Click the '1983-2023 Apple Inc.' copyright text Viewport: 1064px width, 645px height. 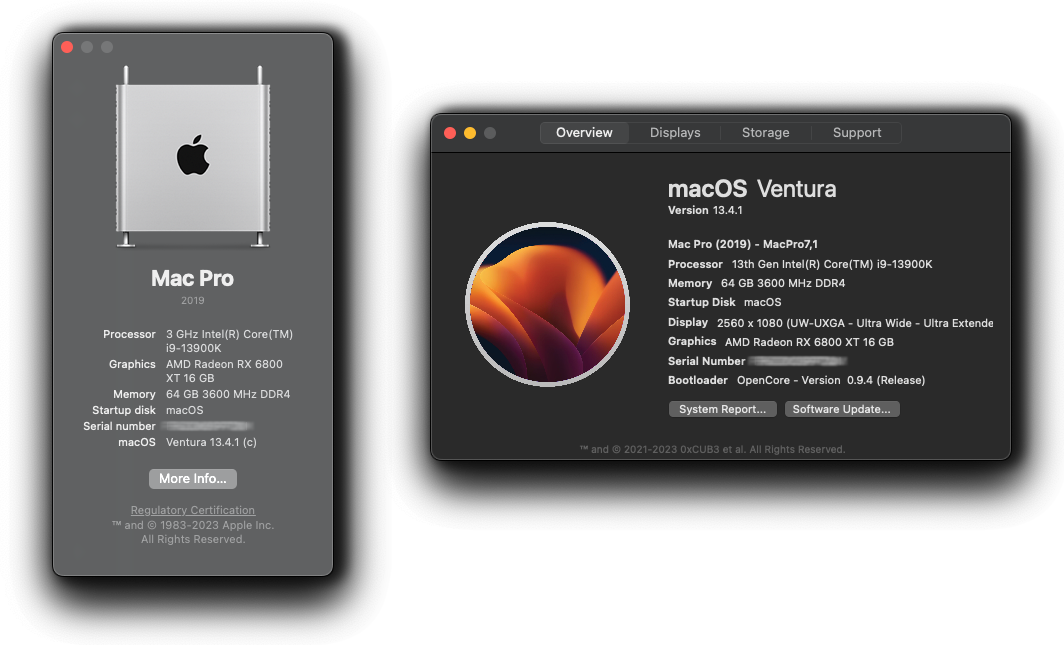(x=193, y=525)
